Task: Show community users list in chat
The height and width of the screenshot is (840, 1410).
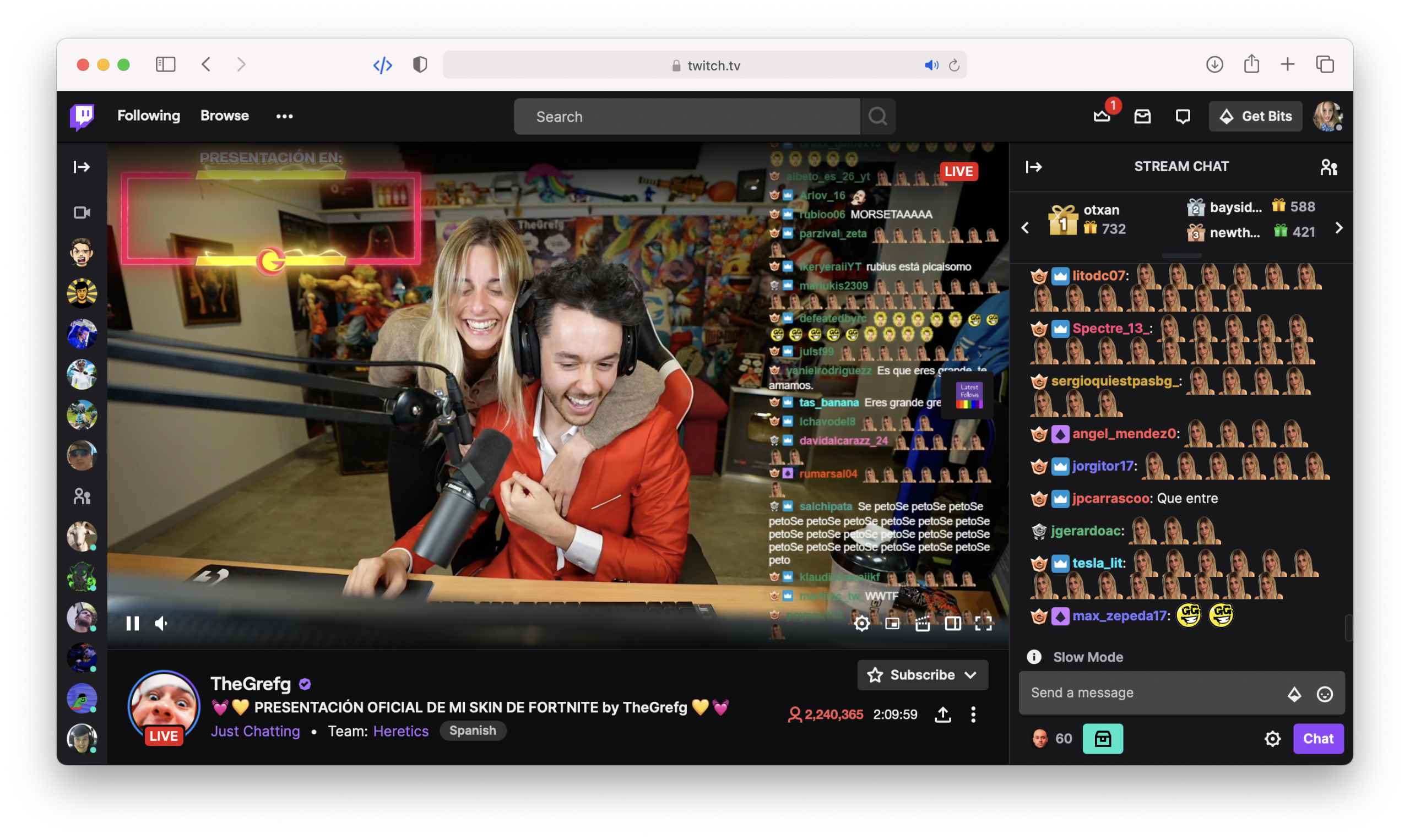Action: pyautogui.click(x=1328, y=167)
